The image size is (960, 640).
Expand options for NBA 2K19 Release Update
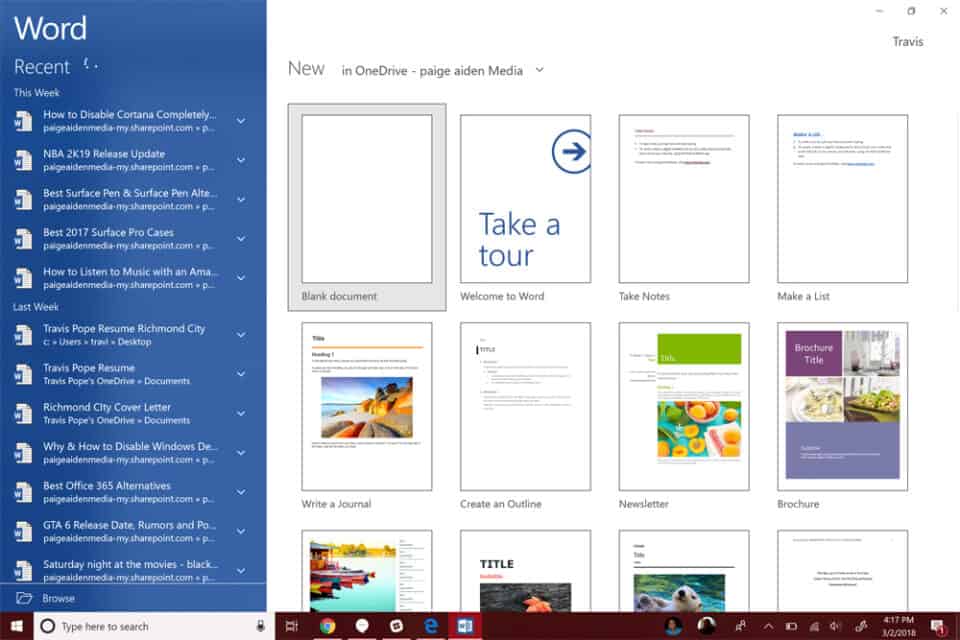(241, 160)
